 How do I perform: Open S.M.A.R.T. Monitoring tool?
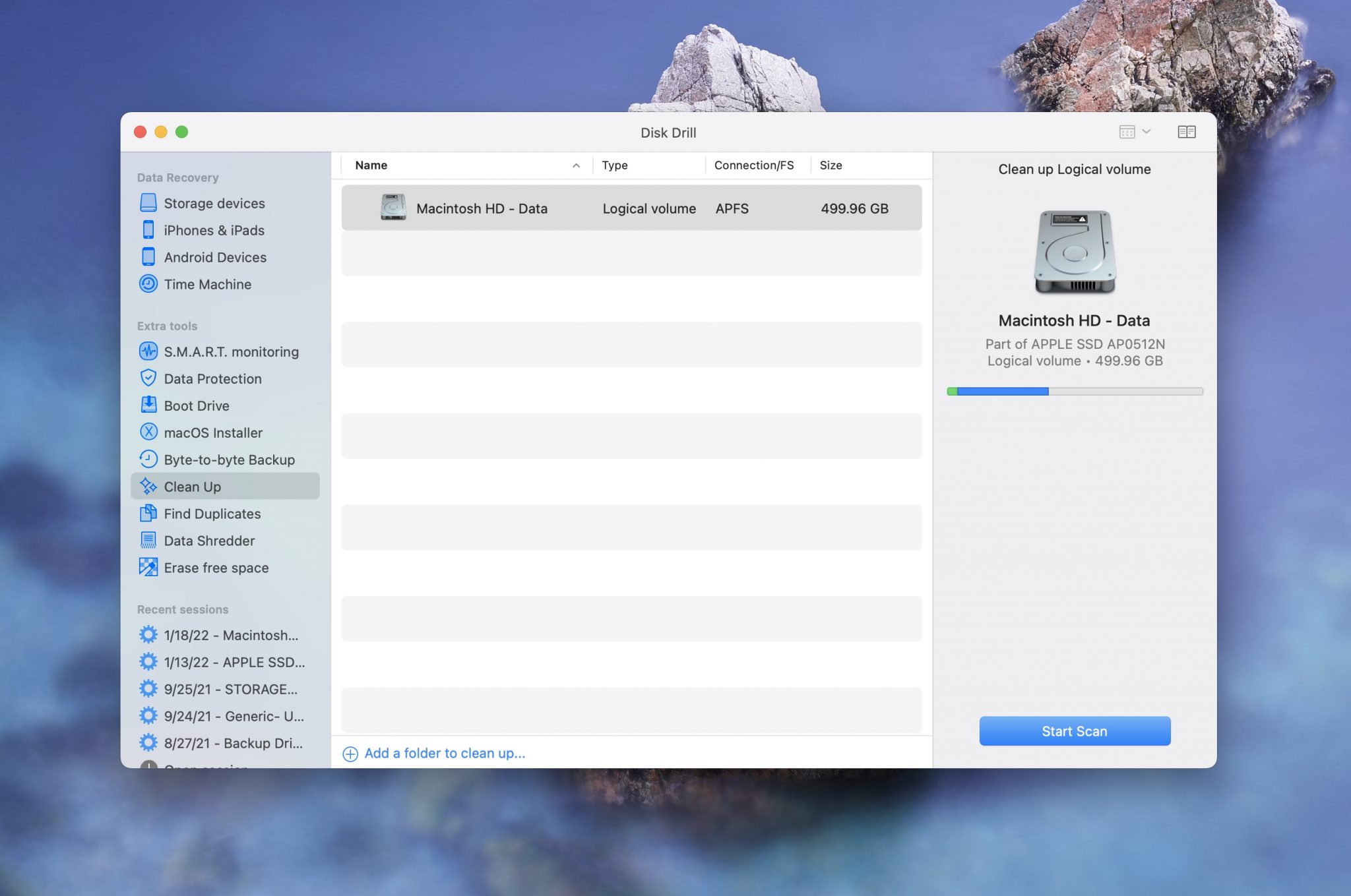231,352
